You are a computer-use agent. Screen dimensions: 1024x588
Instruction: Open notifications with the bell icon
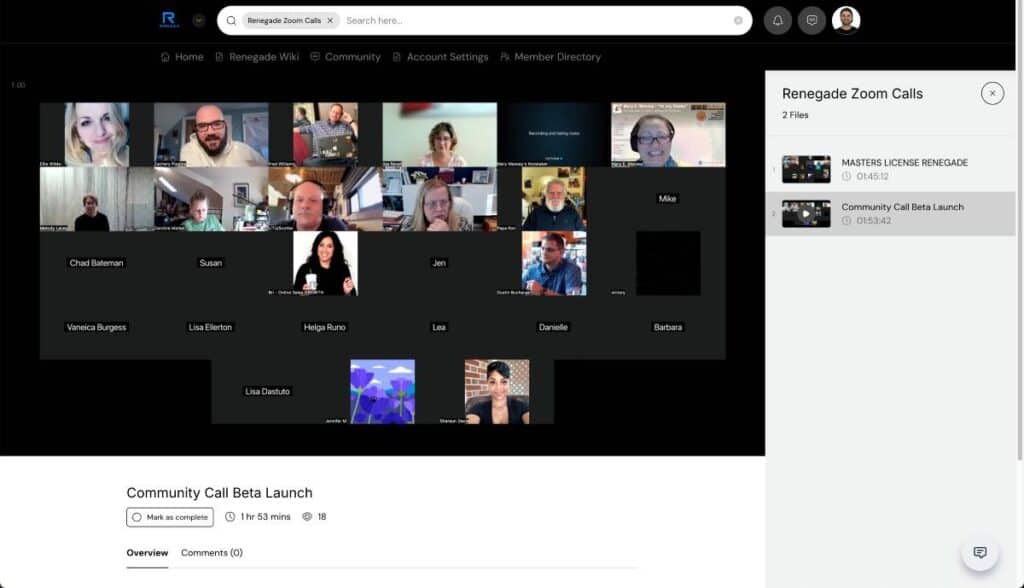tap(778, 21)
